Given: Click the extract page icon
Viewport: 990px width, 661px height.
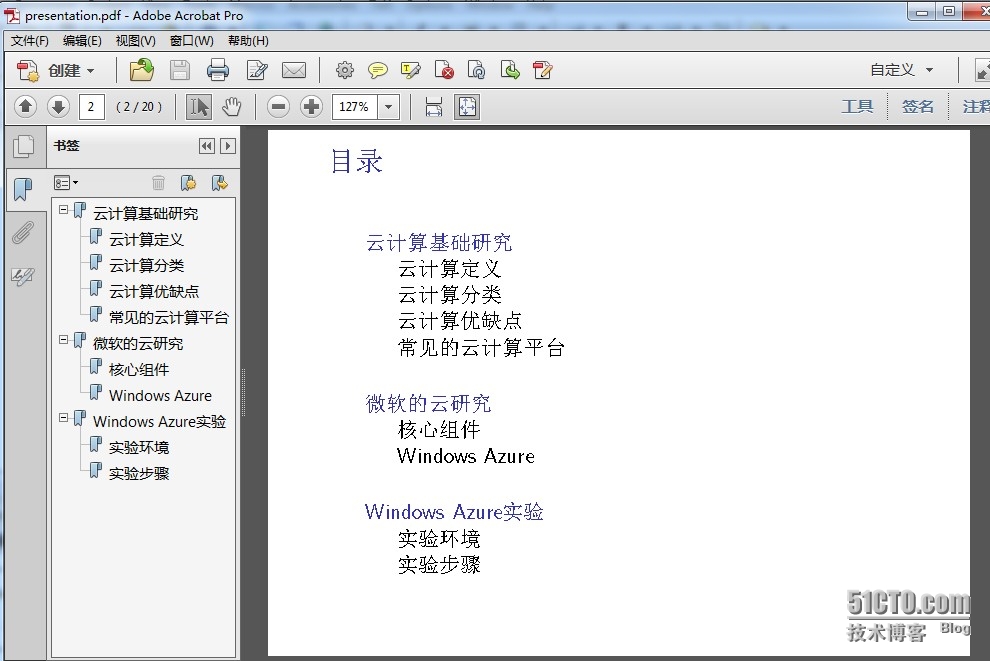Looking at the screenshot, I should (x=510, y=70).
